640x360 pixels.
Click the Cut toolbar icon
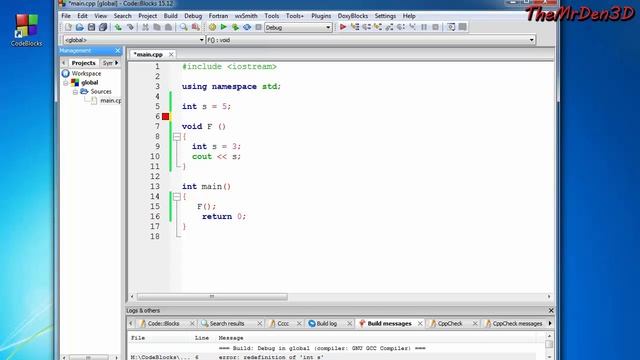pos(145,27)
